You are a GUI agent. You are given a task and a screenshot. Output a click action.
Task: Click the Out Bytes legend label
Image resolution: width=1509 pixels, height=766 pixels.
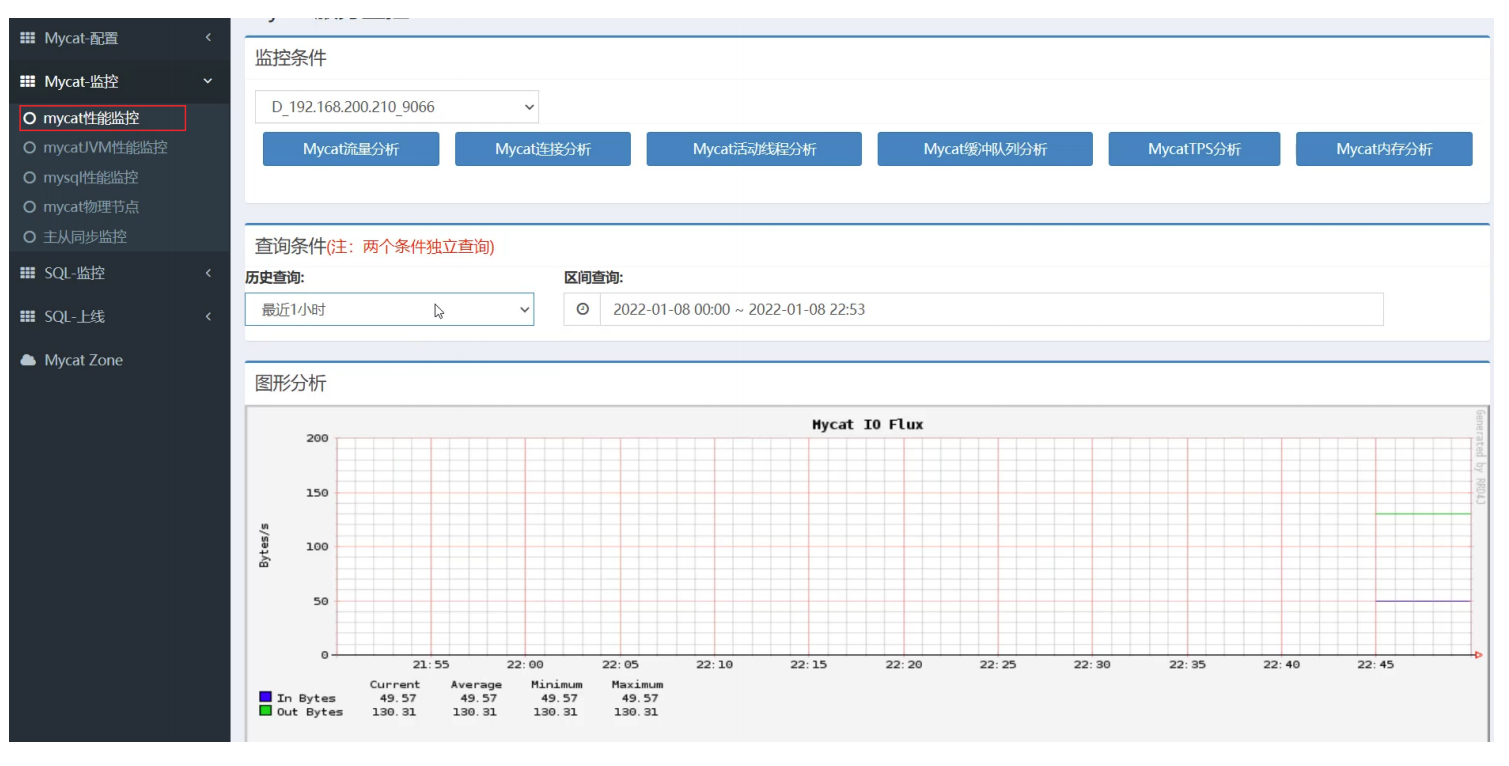pos(310,712)
